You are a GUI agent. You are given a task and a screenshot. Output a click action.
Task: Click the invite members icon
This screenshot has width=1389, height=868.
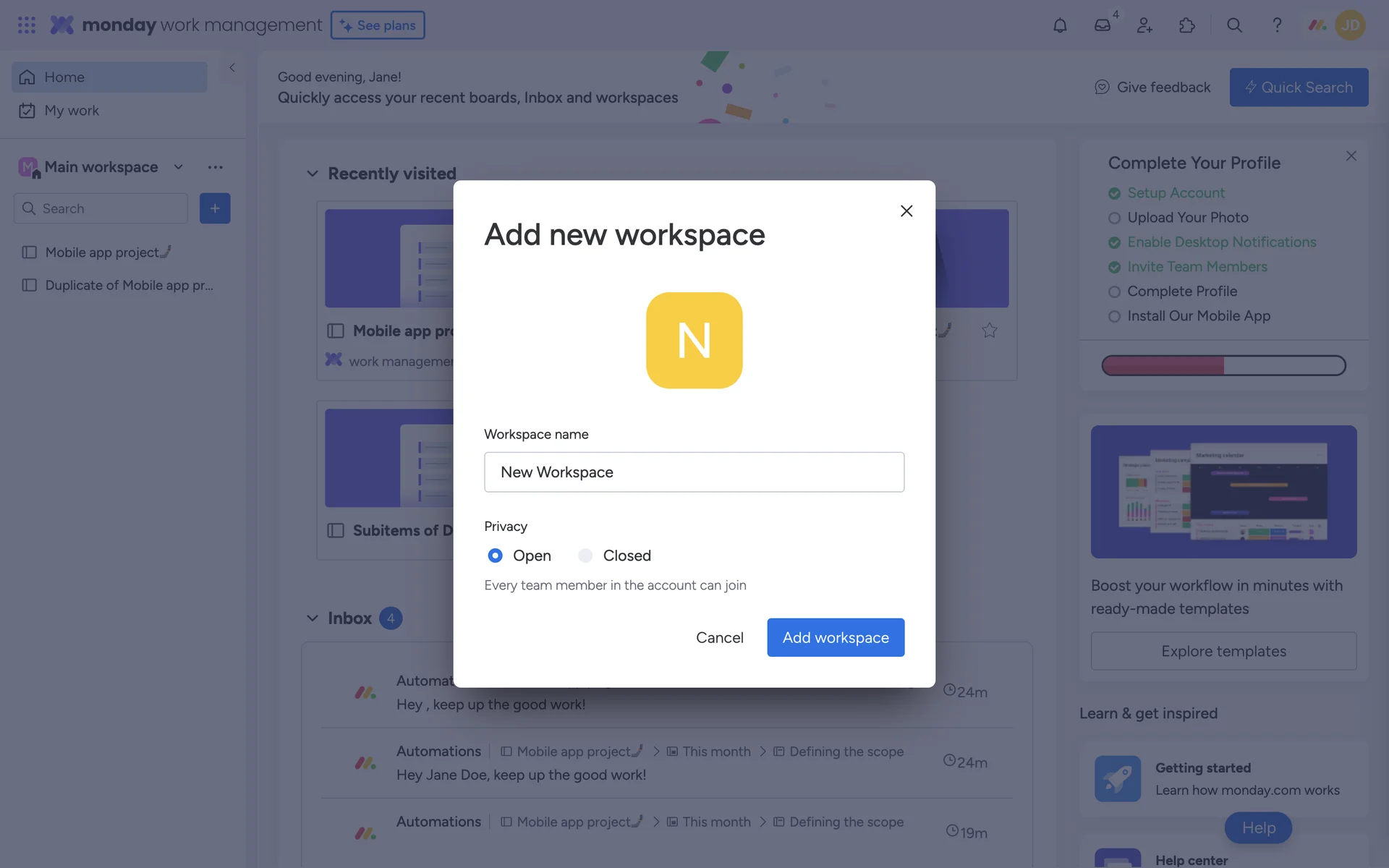1144,25
